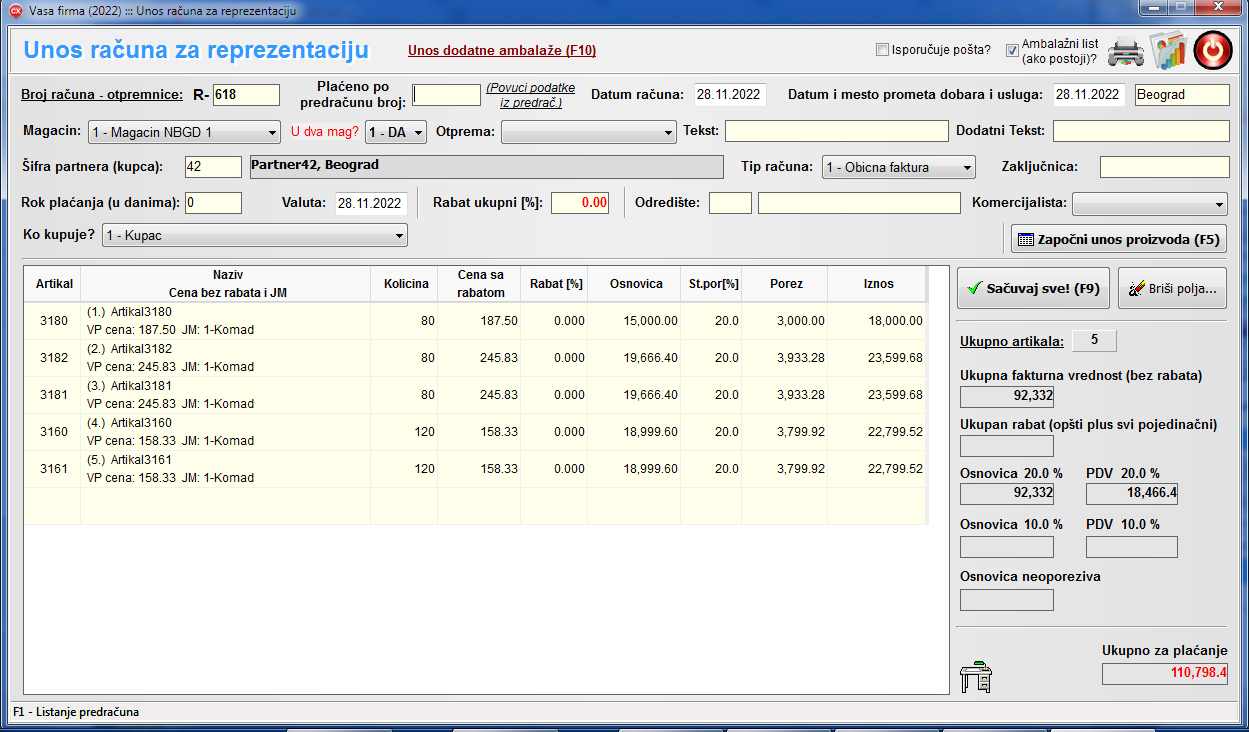This screenshot has width=1249, height=732.
Task: Click the Sačuvaj sve! (F9) button
Action: 1033,288
